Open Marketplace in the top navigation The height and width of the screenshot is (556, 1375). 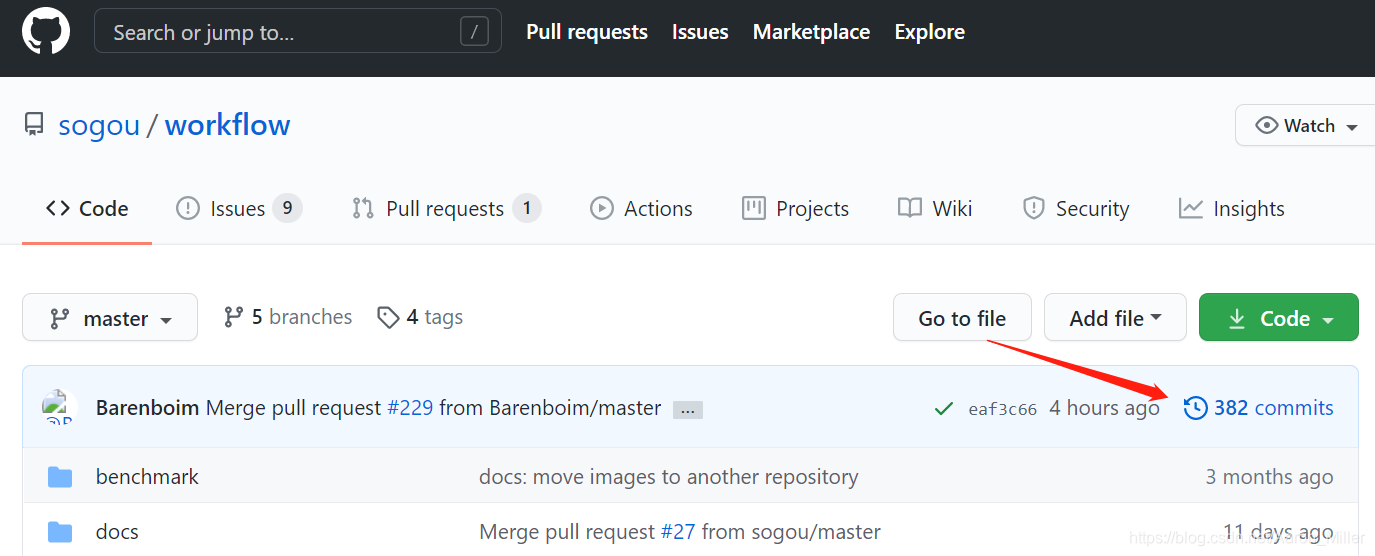811,32
